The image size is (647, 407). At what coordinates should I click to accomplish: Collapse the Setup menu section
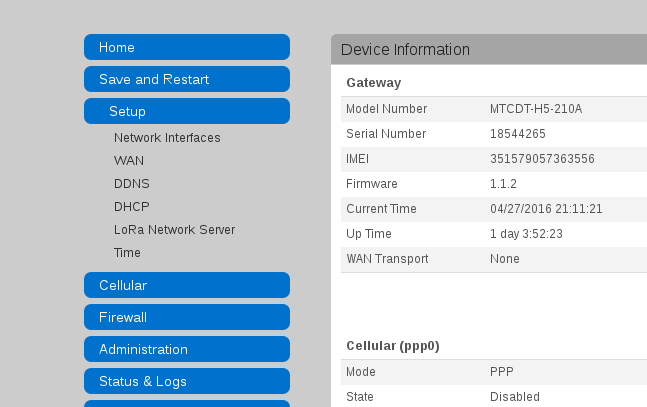pos(187,111)
